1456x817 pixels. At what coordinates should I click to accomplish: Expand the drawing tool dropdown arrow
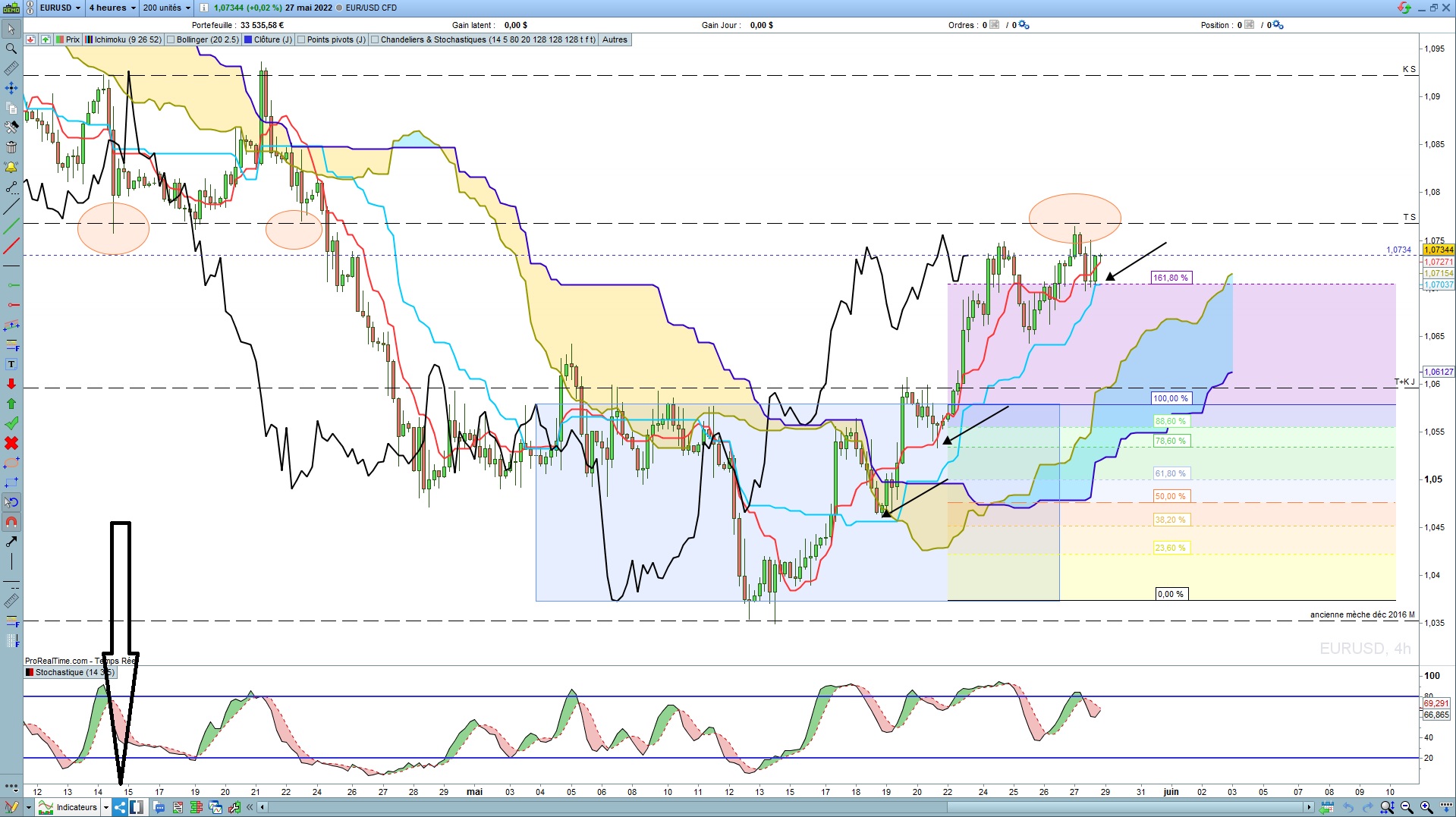point(28,808)
